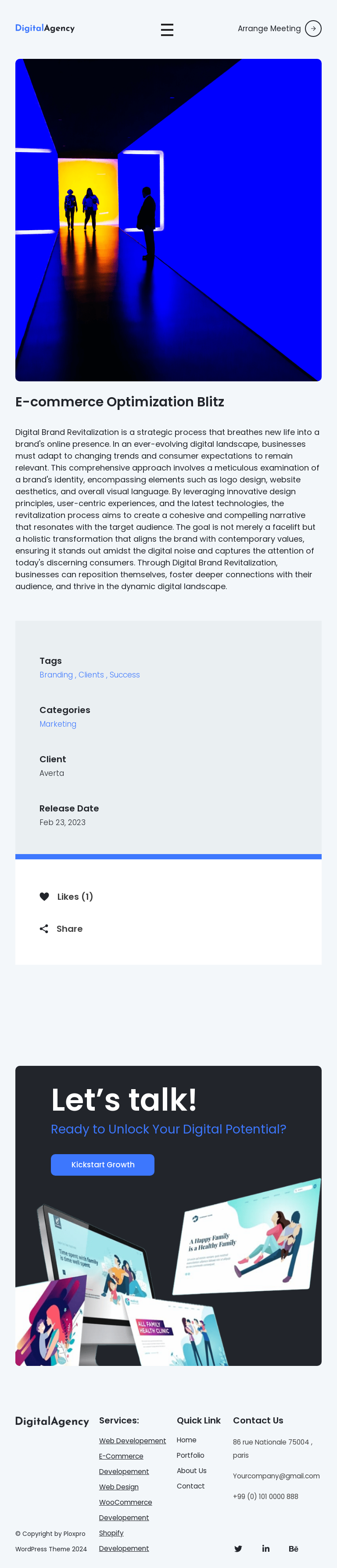The image size is (337, 1568).
Task: Click the heart Likes icon
Action: click(x=44, y=896)
